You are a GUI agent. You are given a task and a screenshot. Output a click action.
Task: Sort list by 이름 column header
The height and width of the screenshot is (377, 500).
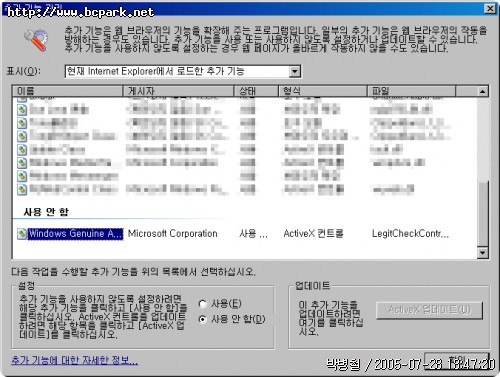tap(68, 91)
